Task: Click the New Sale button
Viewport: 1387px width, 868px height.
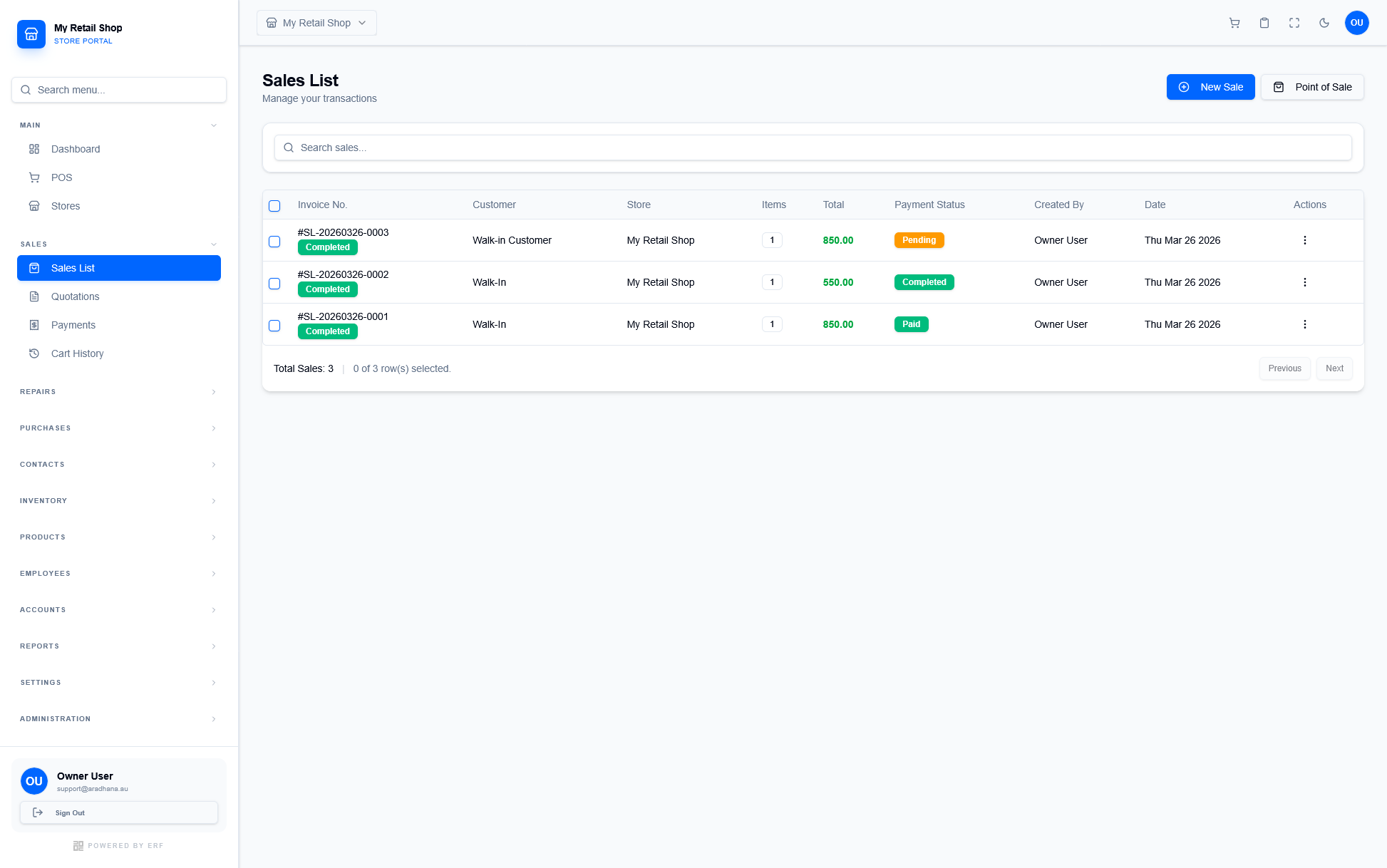Action: click(x=1210, y=87)
